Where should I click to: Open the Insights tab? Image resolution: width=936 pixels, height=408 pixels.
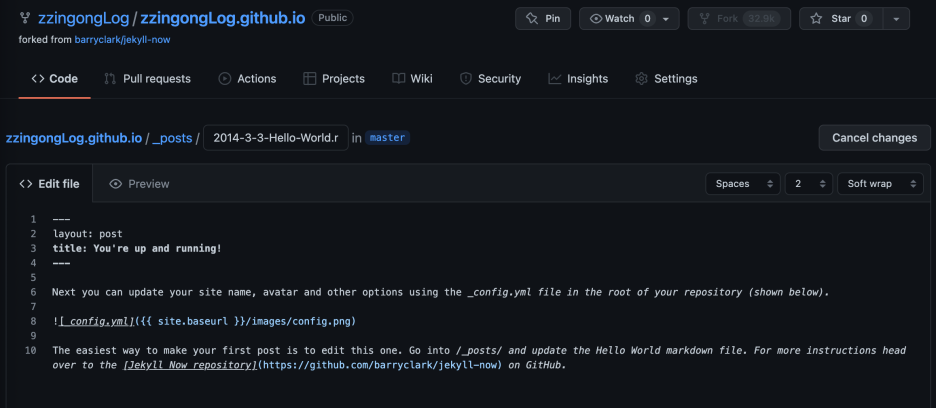point(578,79)
